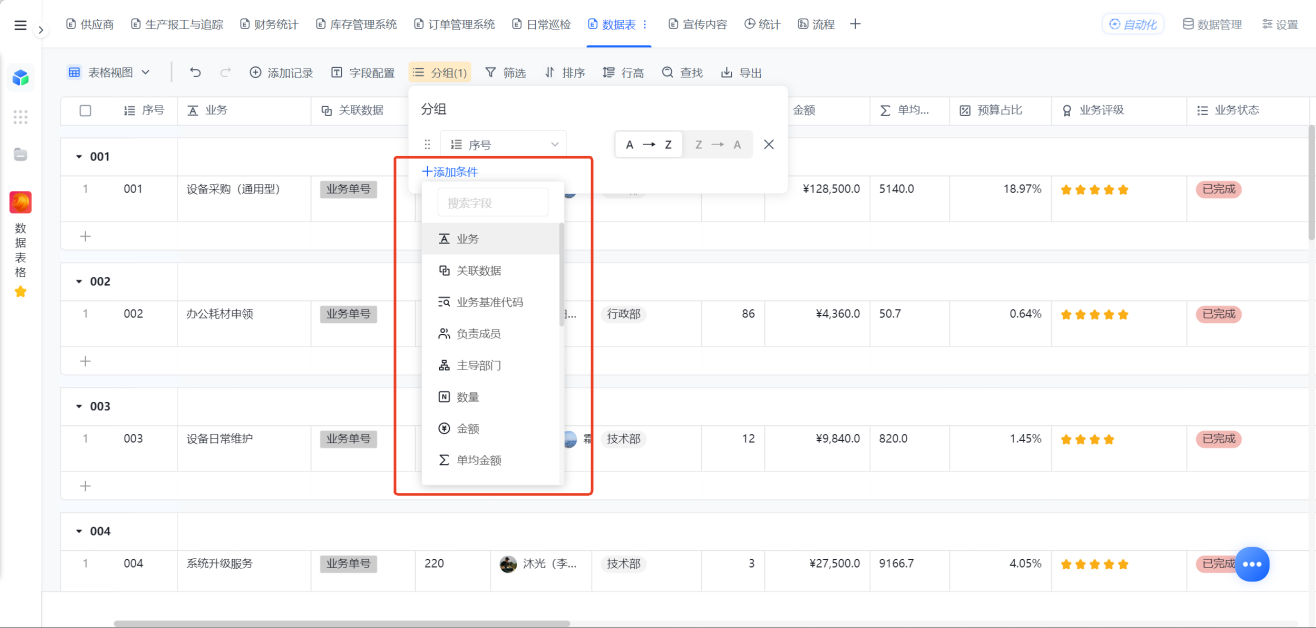
Task: Open 字段配置 field configuration
Action: coord(362,72)
